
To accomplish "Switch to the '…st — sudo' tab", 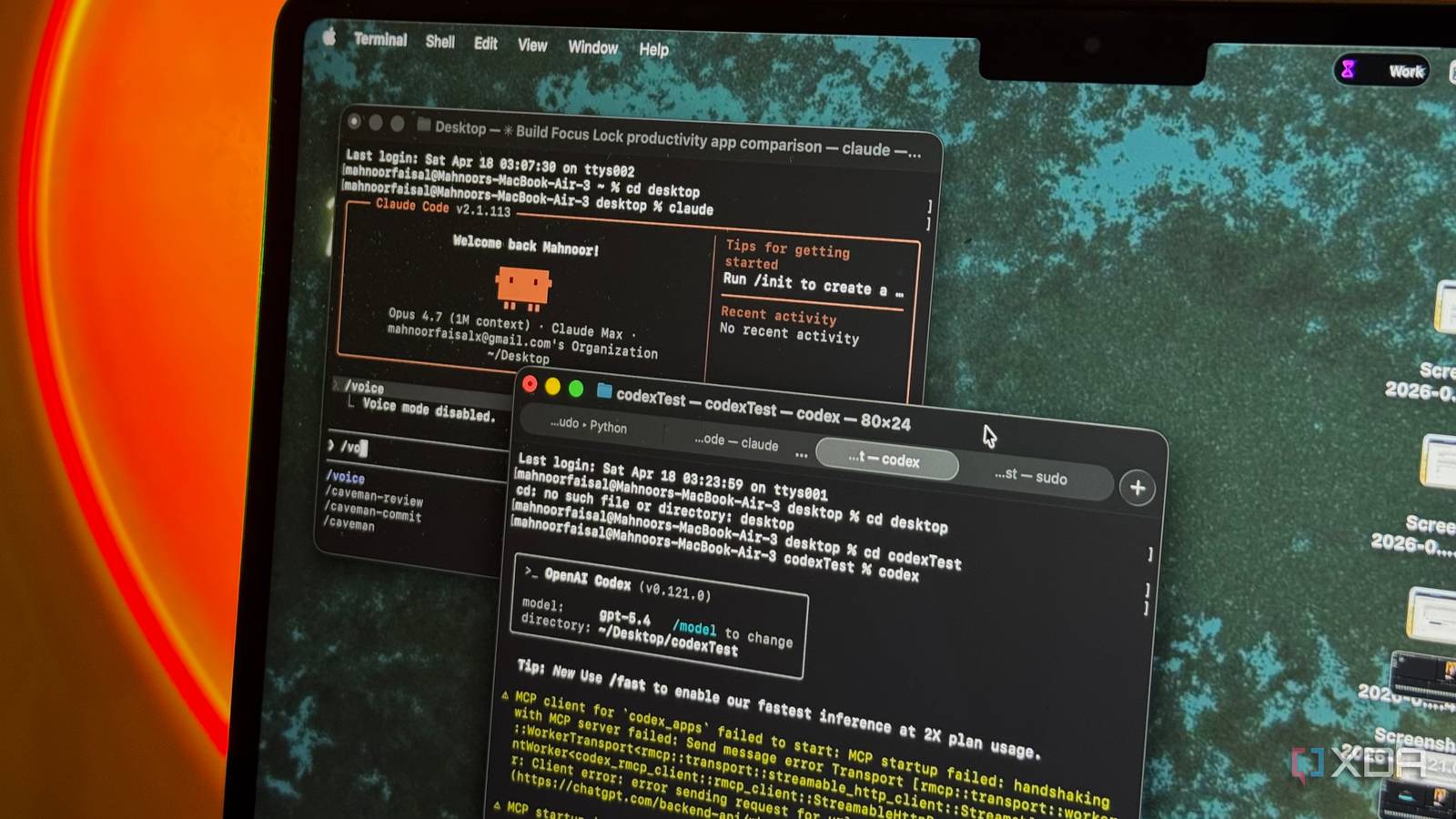I will point(1030,476).
